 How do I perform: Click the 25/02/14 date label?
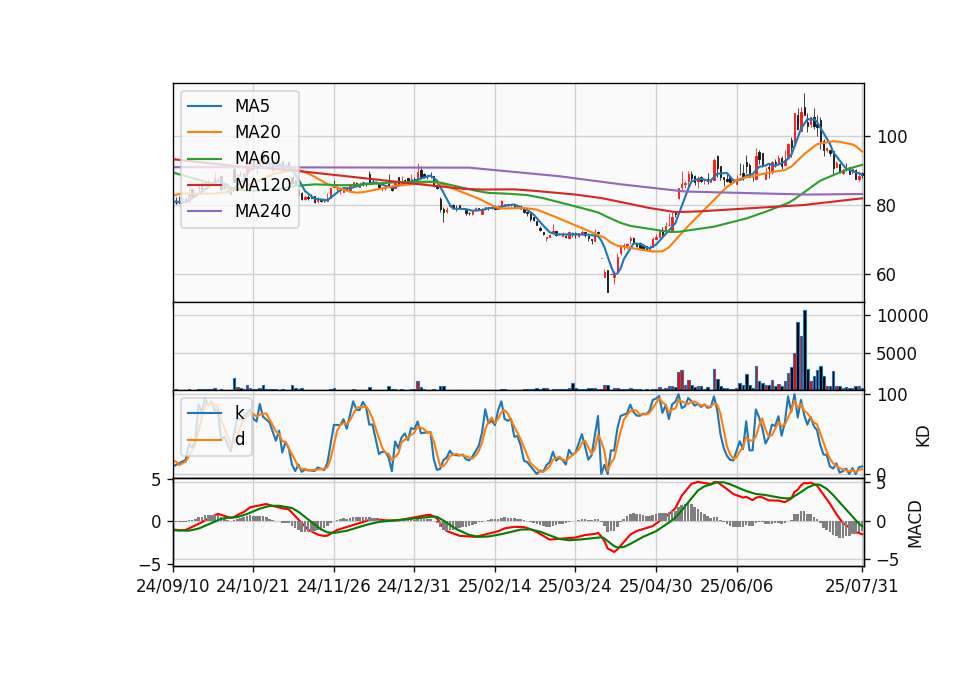495,586
